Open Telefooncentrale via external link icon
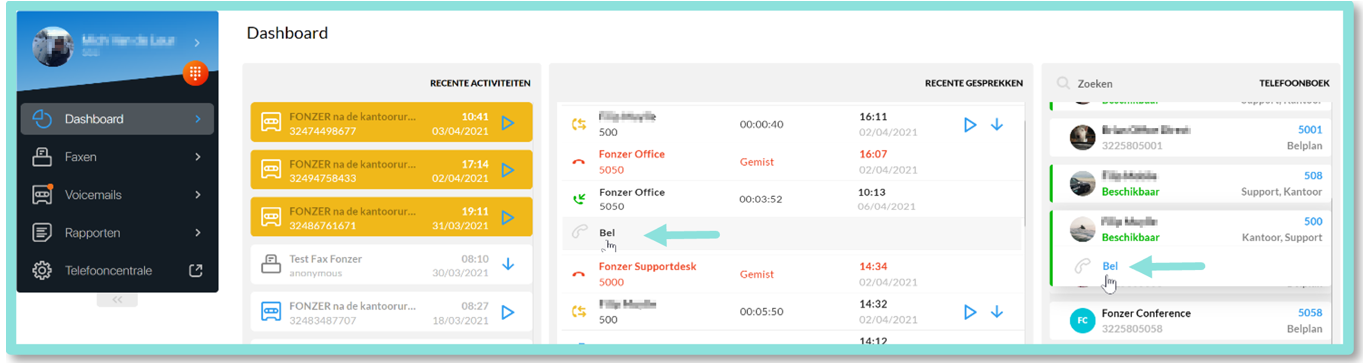This screenshot has height=363, width=1363. tap(196, 270)
